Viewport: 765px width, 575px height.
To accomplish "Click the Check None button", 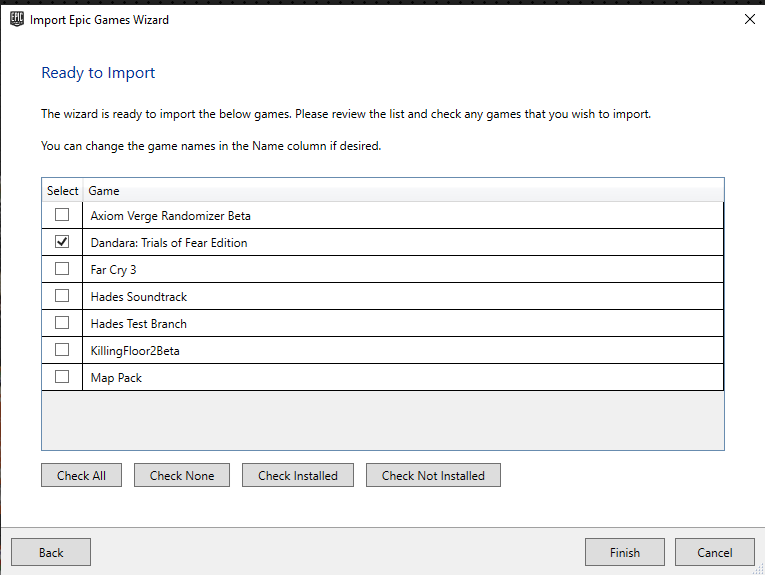I will point(182,475).
